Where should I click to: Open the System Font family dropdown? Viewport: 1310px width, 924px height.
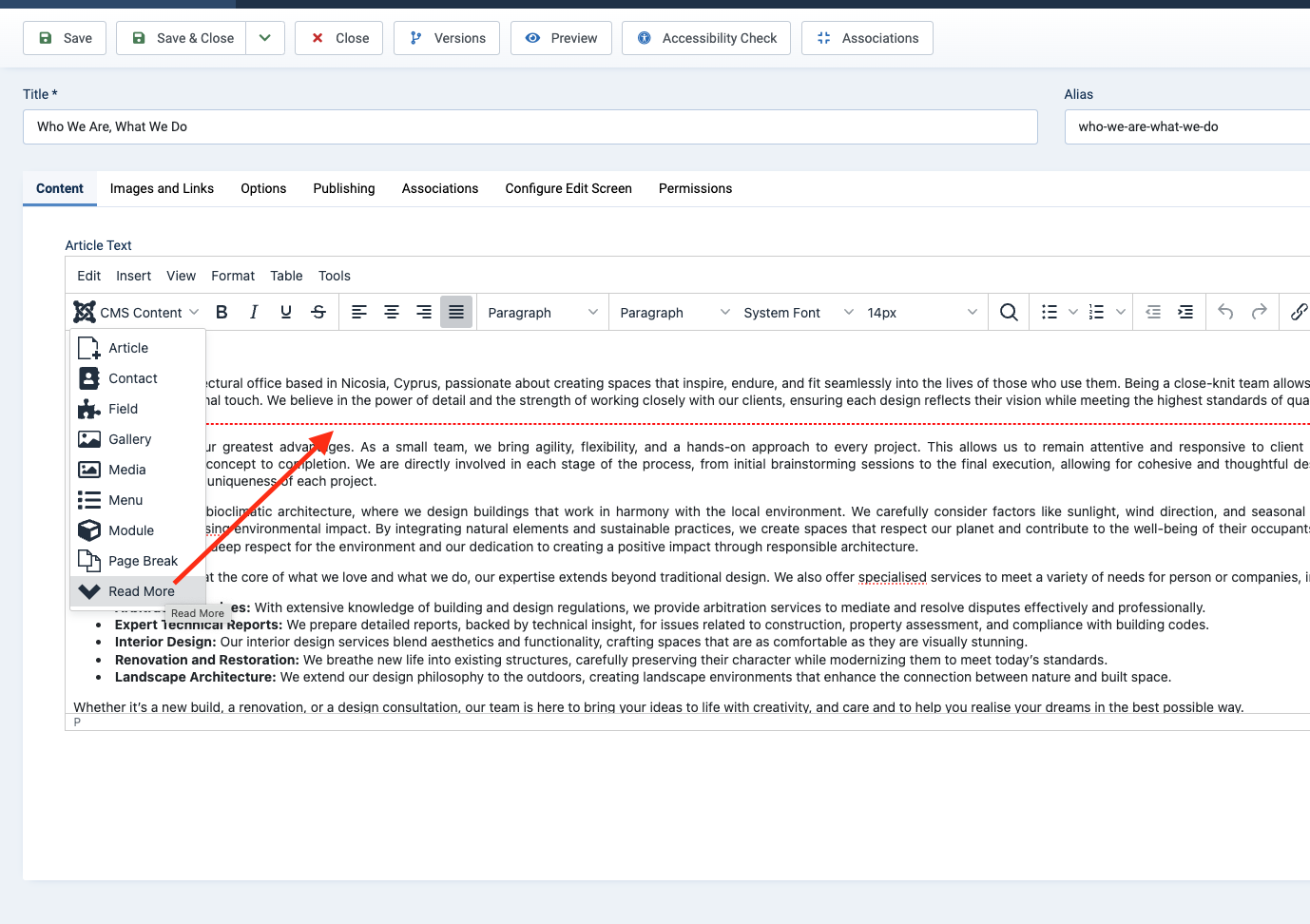coord(799,312)
